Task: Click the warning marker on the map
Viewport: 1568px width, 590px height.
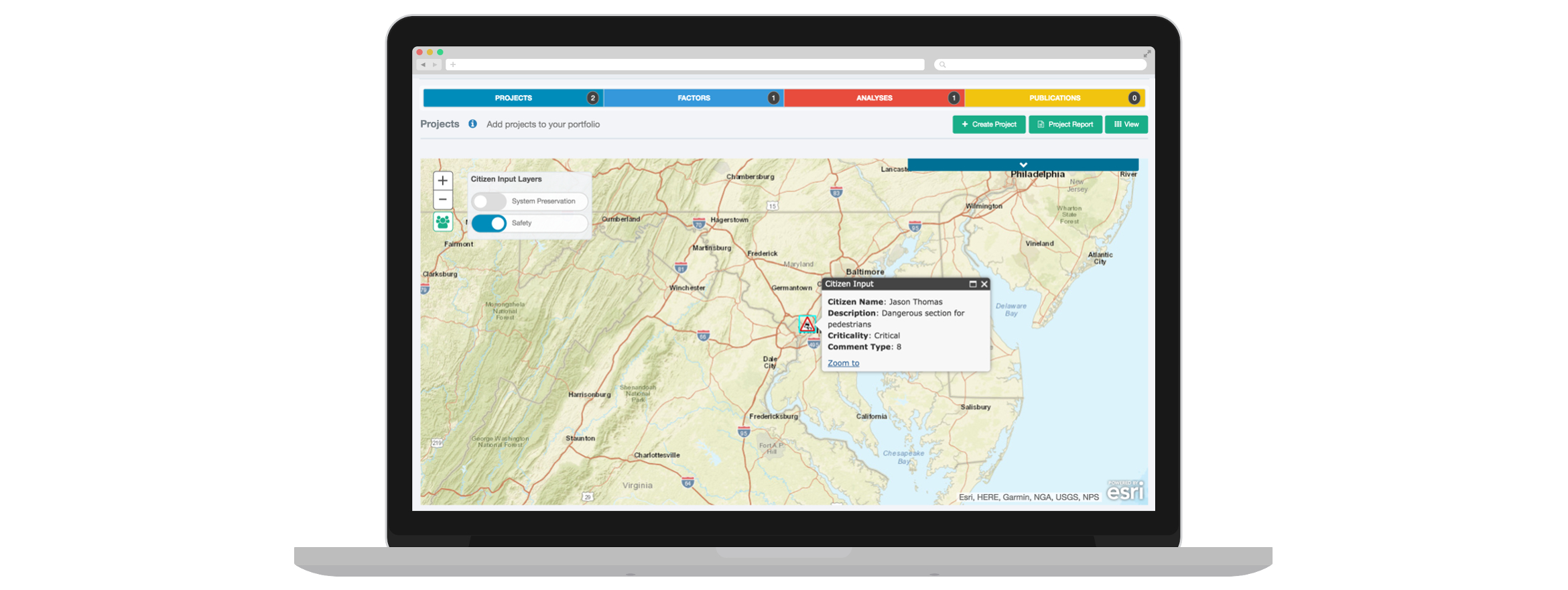Action: coord(807,324)
